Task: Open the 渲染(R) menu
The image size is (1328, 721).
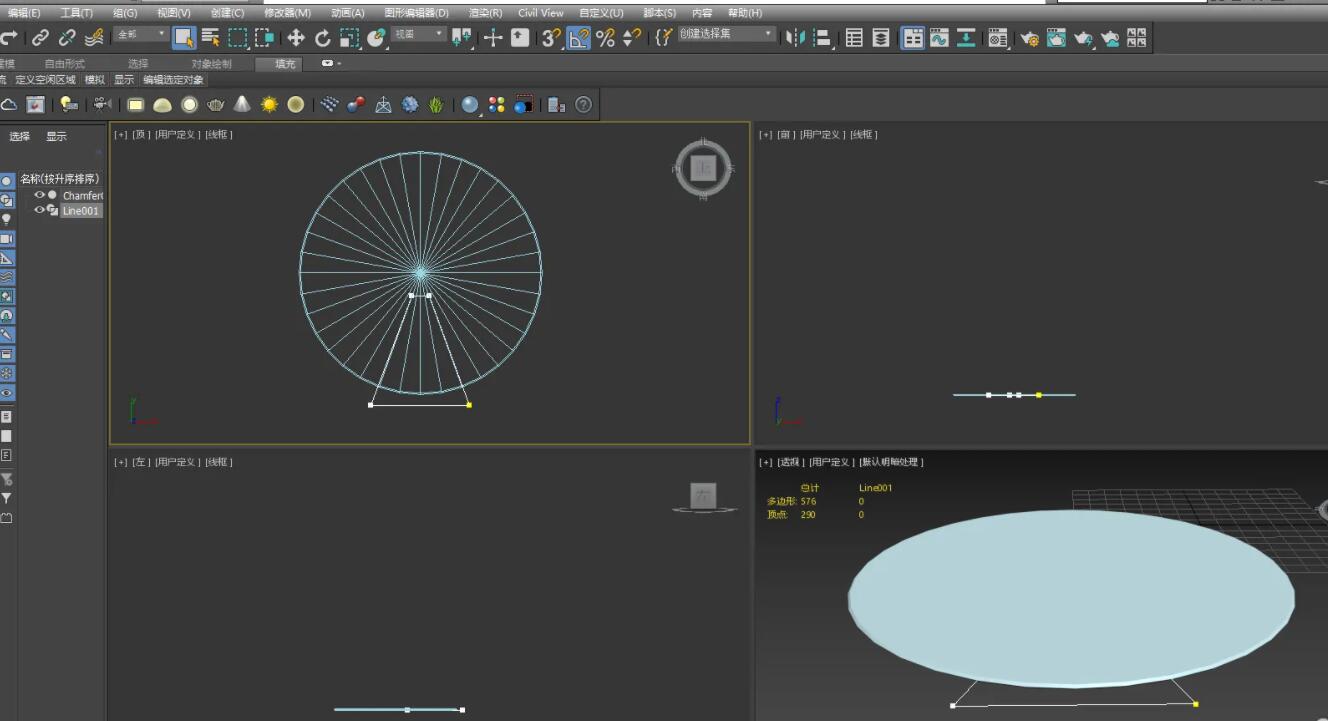Action: coord(485,13)
